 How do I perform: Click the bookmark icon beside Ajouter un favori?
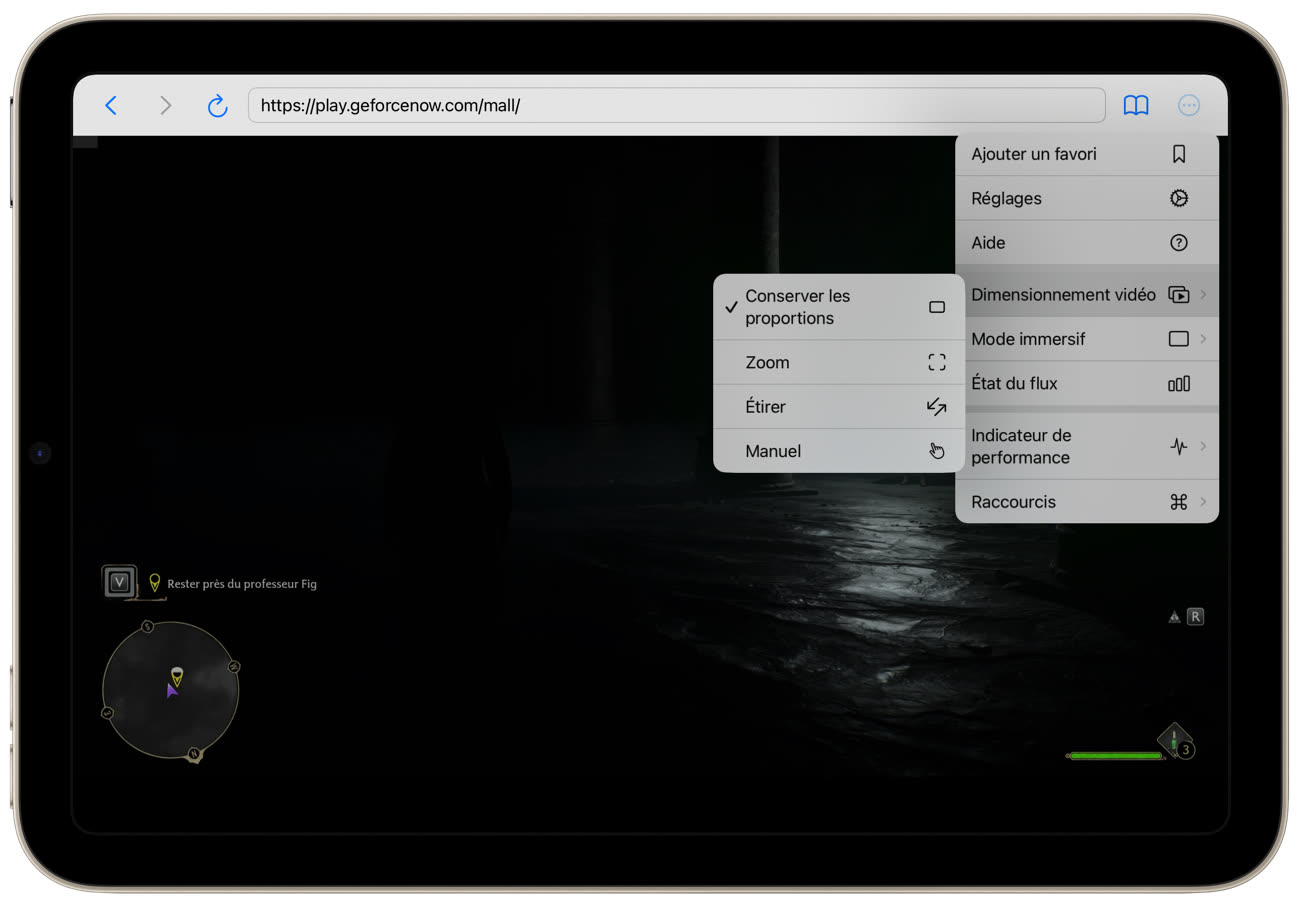point(1178,154)
